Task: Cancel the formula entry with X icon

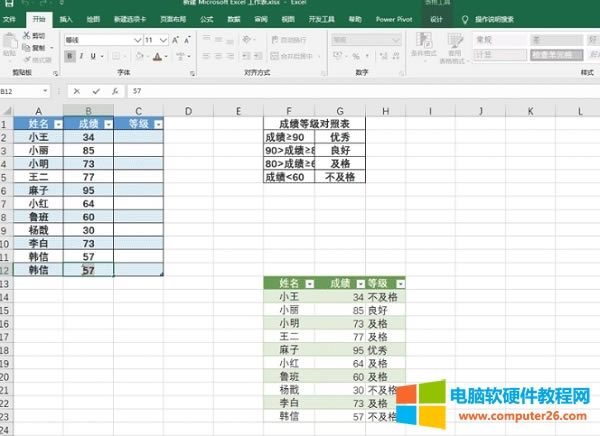Action: (x=77, y=90)
